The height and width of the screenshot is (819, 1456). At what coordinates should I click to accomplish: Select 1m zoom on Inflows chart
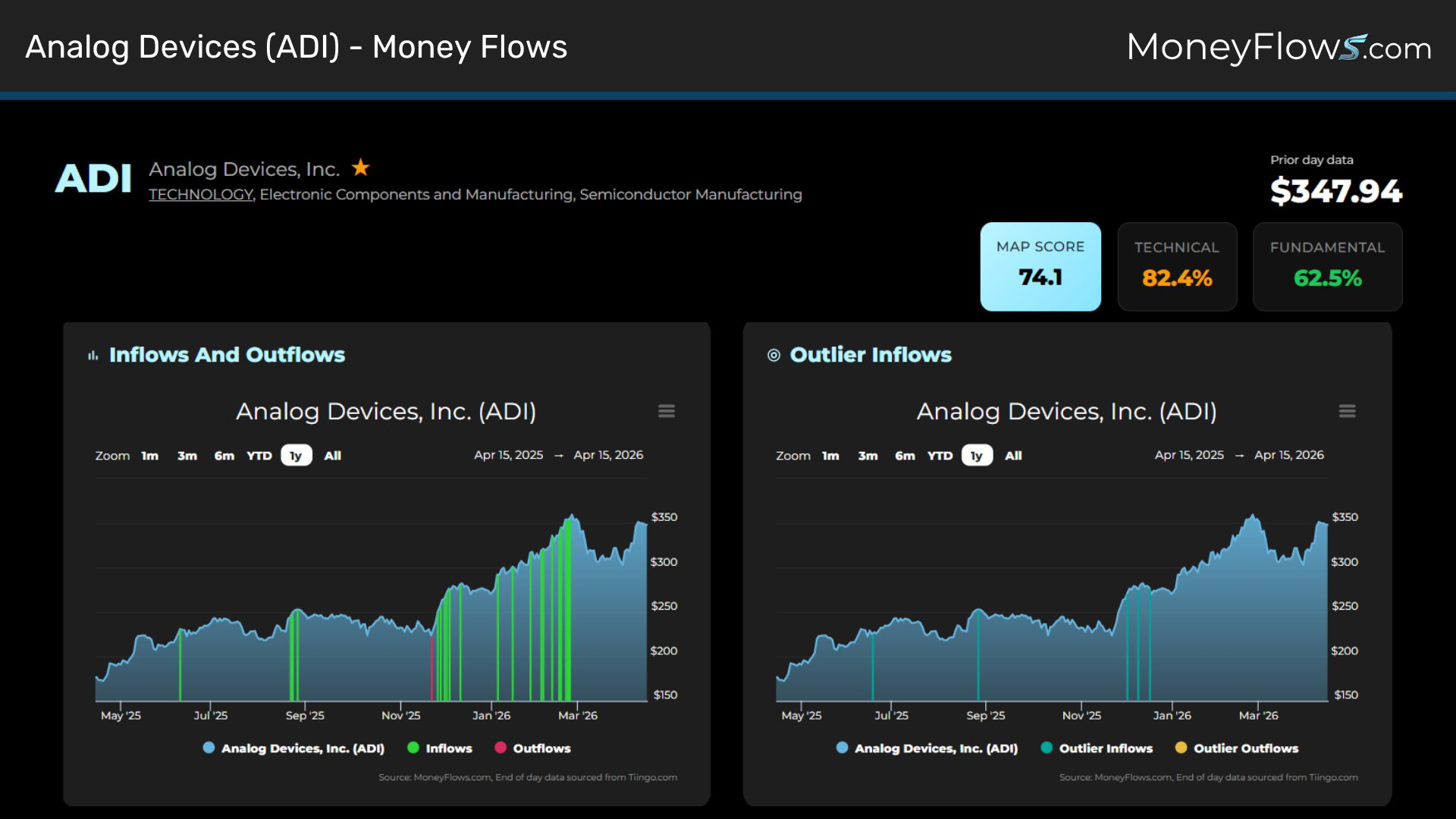[149, 456]
